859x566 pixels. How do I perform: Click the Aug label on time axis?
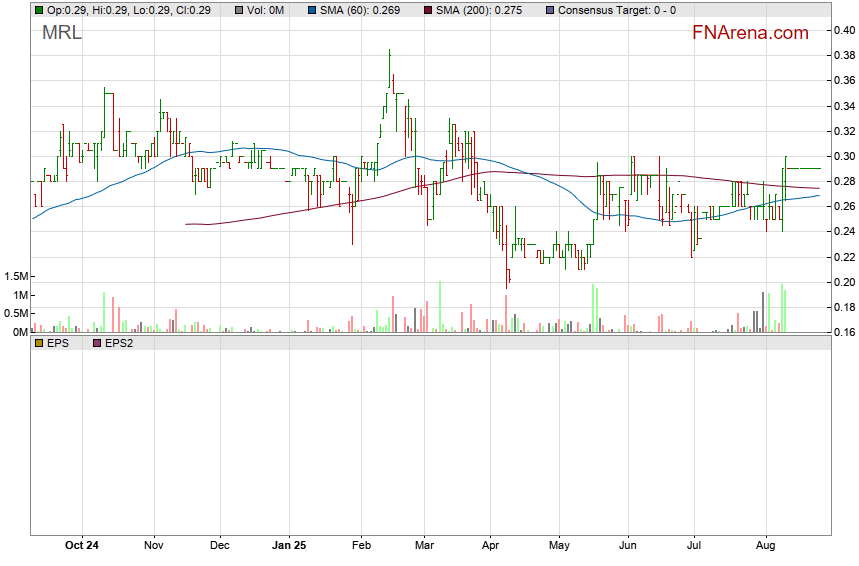click(x=766, y=546)
